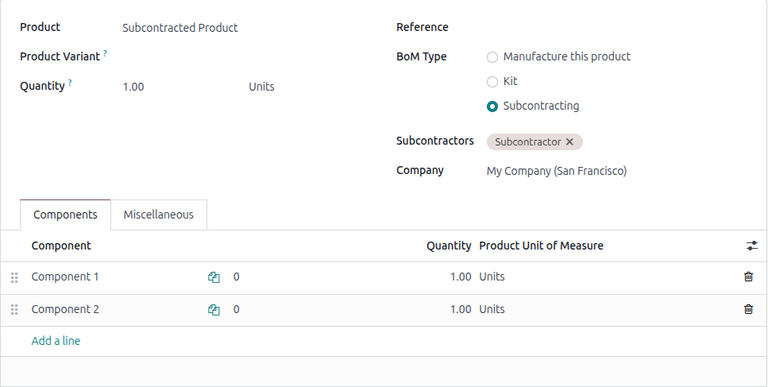768x387 pixels.
Task: Show Product Variant help tooltip
Action: point(105,53)
